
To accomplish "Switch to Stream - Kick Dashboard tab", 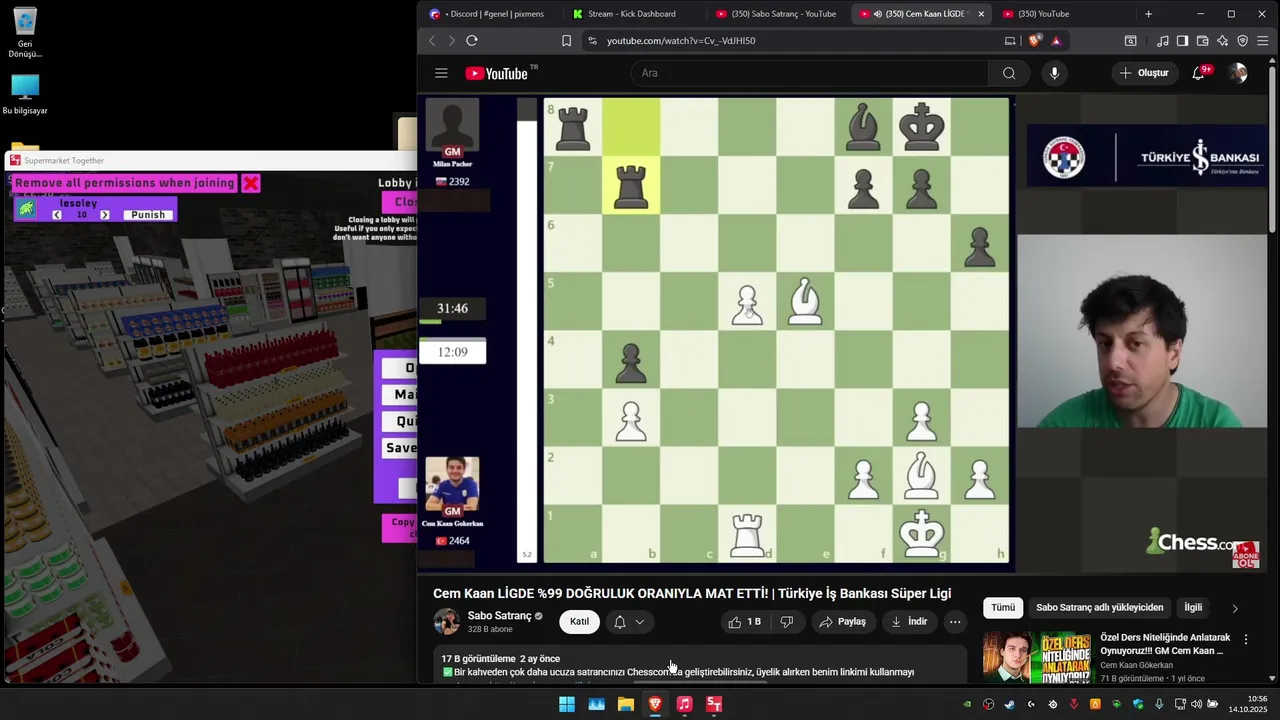I will 631,14.
